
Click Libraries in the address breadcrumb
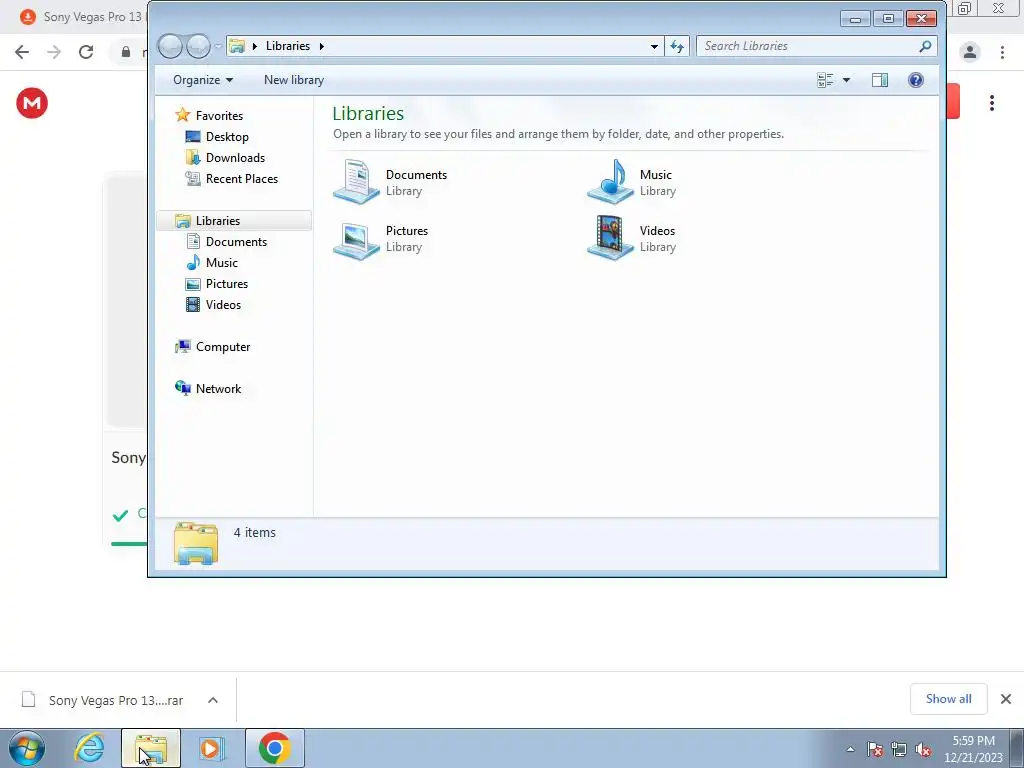tap(287, 46)
